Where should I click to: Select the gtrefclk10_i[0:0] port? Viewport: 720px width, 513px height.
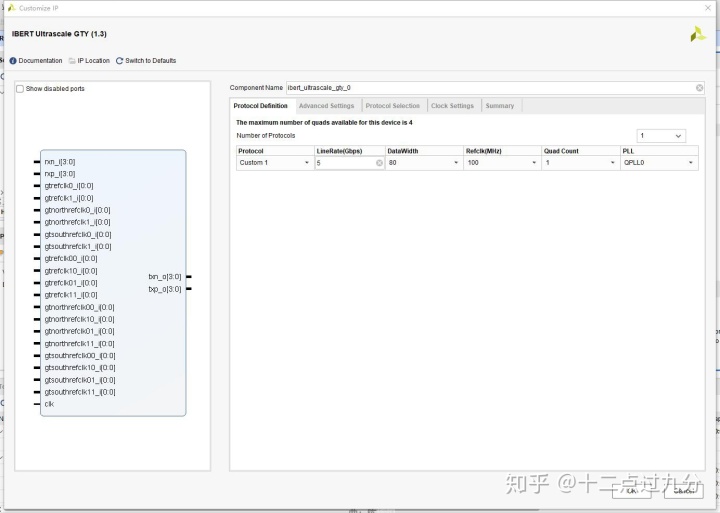pos(71,271)
